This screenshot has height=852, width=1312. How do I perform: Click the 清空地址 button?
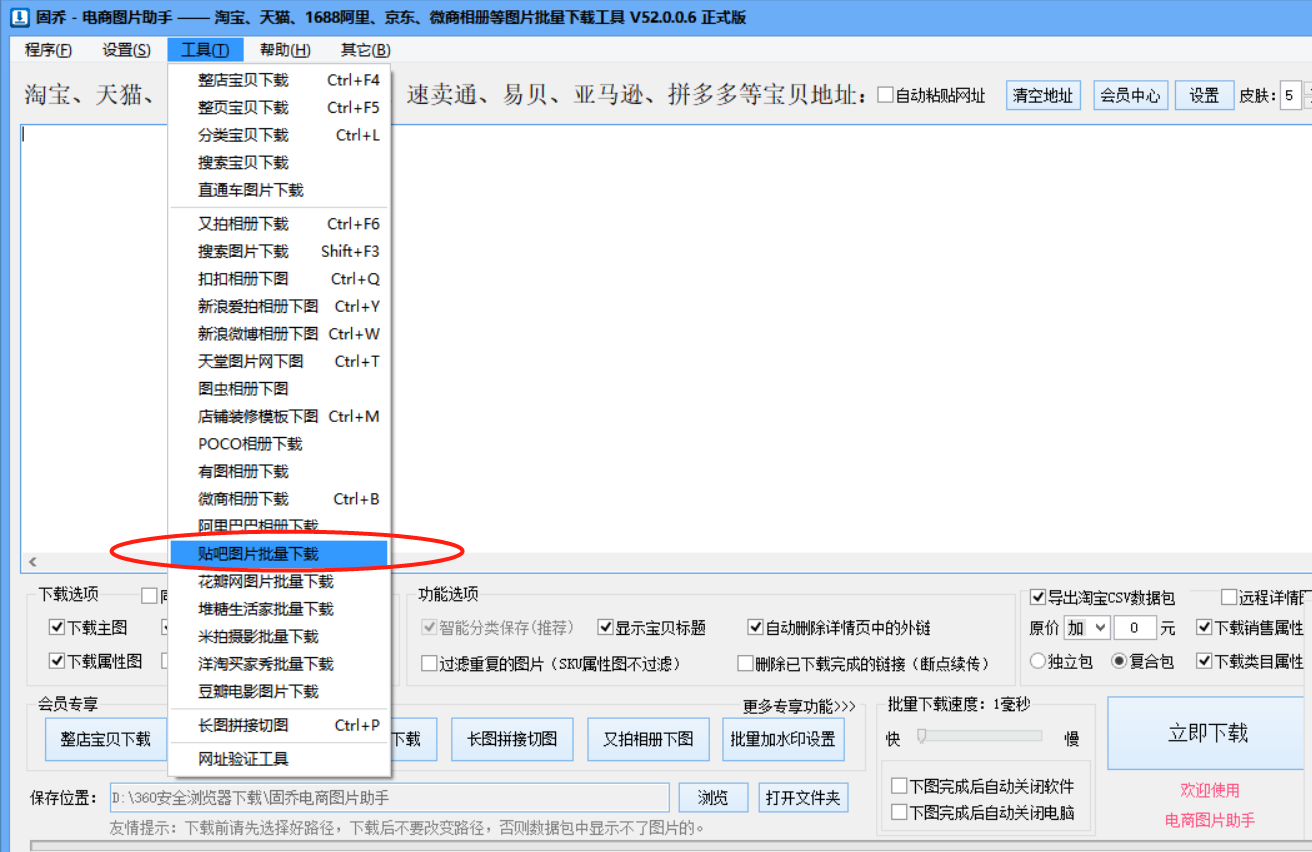point(1043,95)
